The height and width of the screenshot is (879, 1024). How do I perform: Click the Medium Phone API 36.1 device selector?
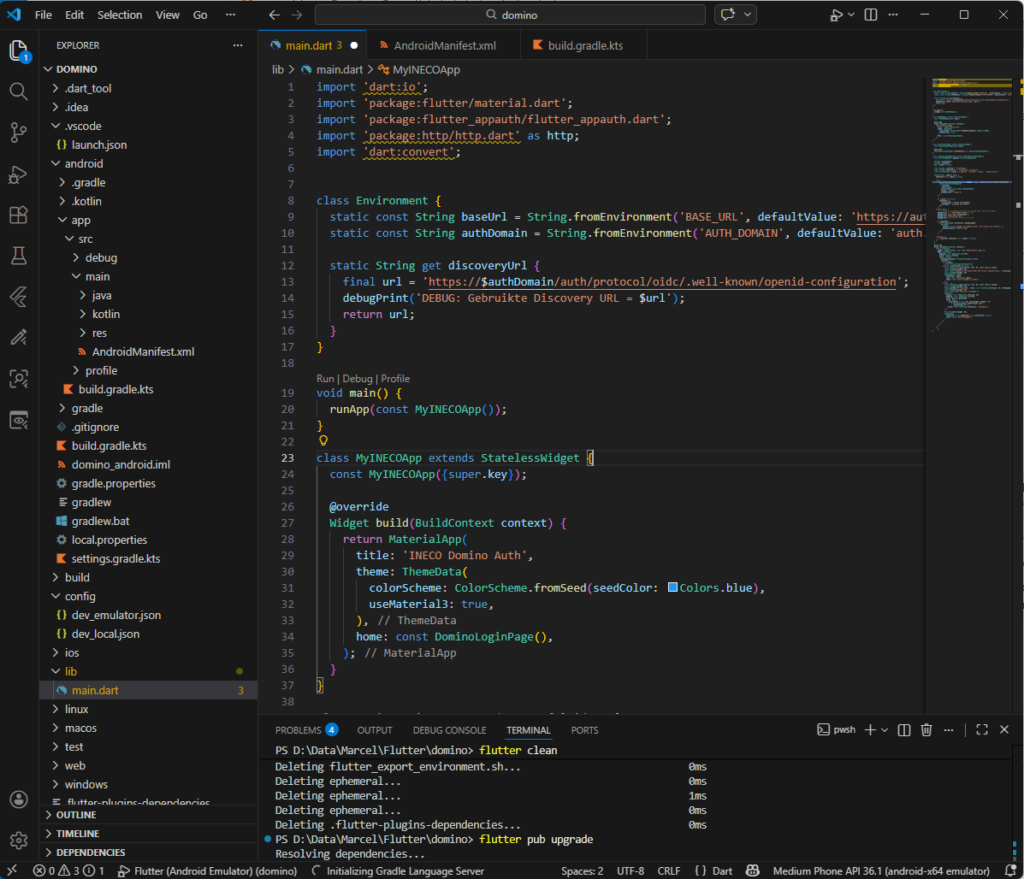(x=880, y=871)
